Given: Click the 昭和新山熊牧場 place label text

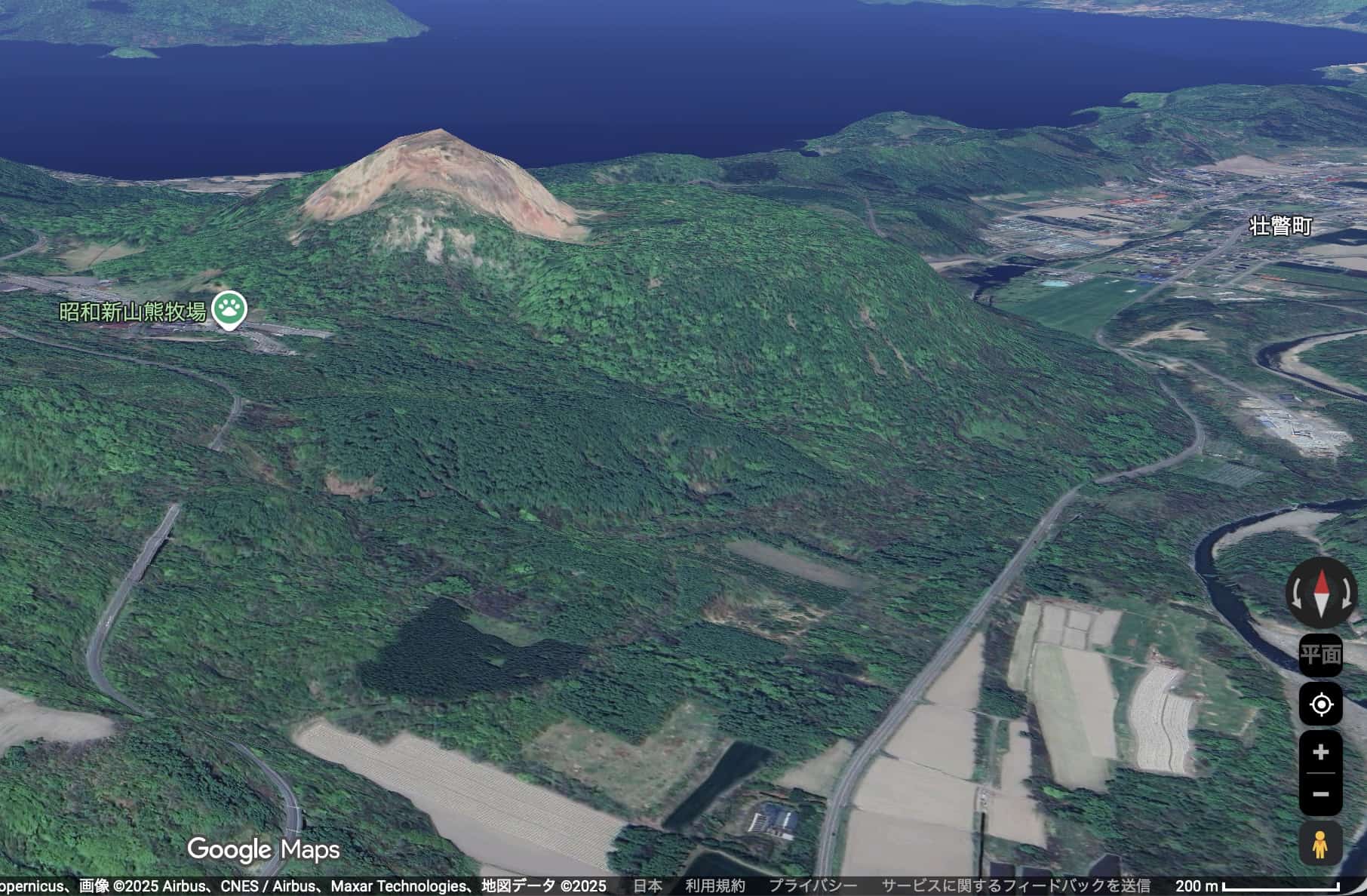Looking at the screenshot, I should pos(133,311).
